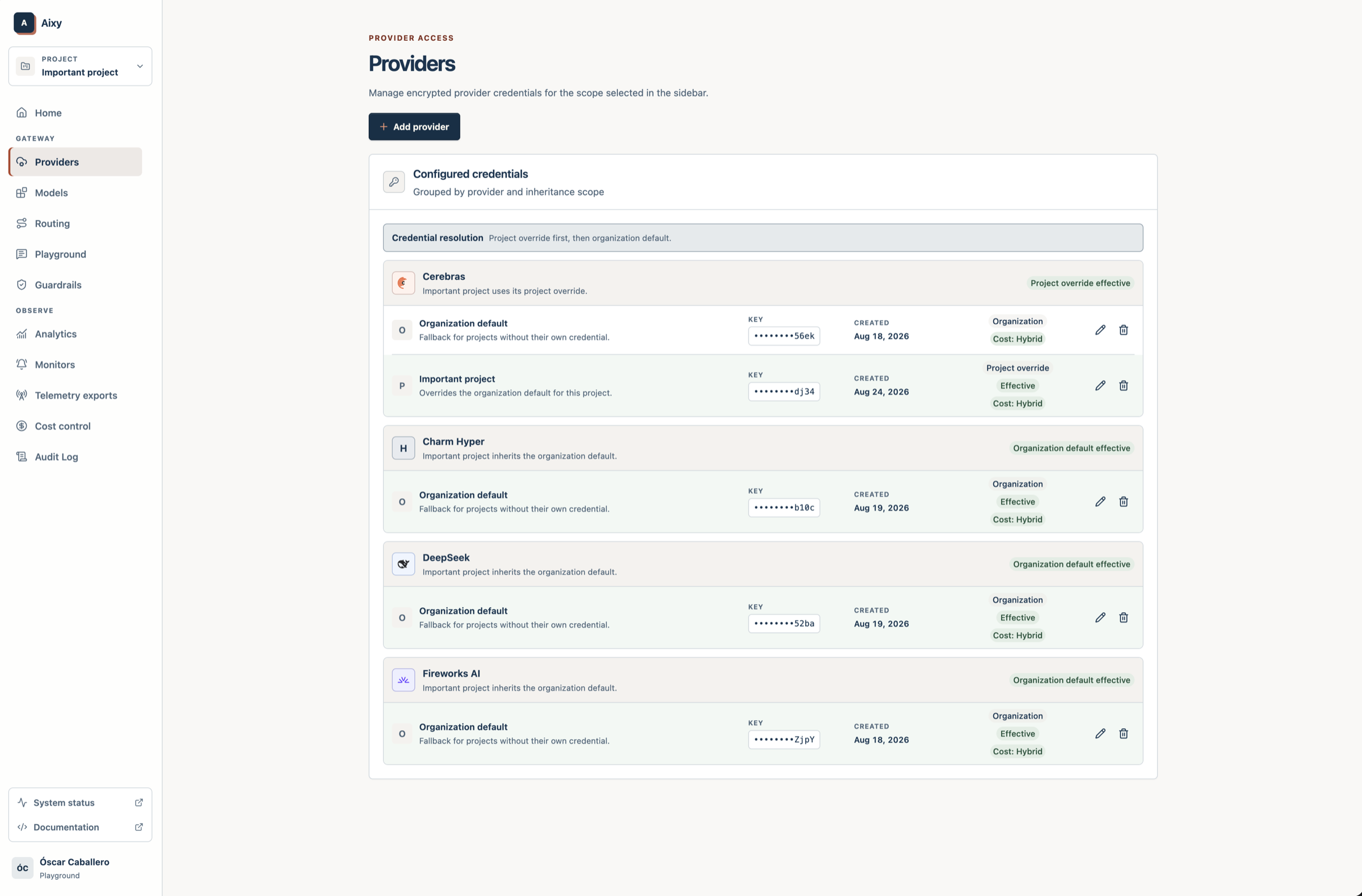Open System status external link
This screenshot has width=1362, height=896.
[x=80, y=803]
